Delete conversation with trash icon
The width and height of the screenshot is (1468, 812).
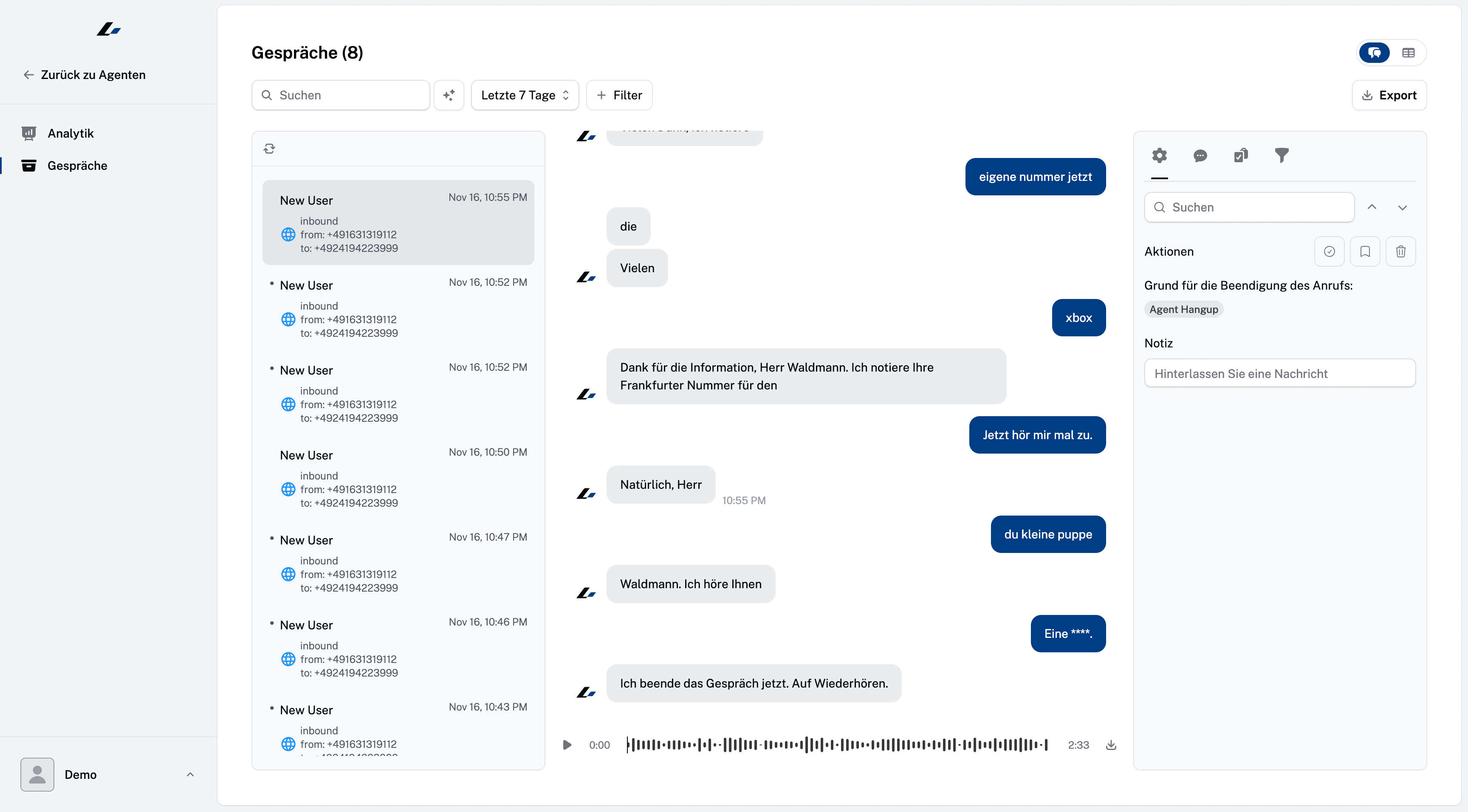pyautogui.click(x=1400, y=251)
